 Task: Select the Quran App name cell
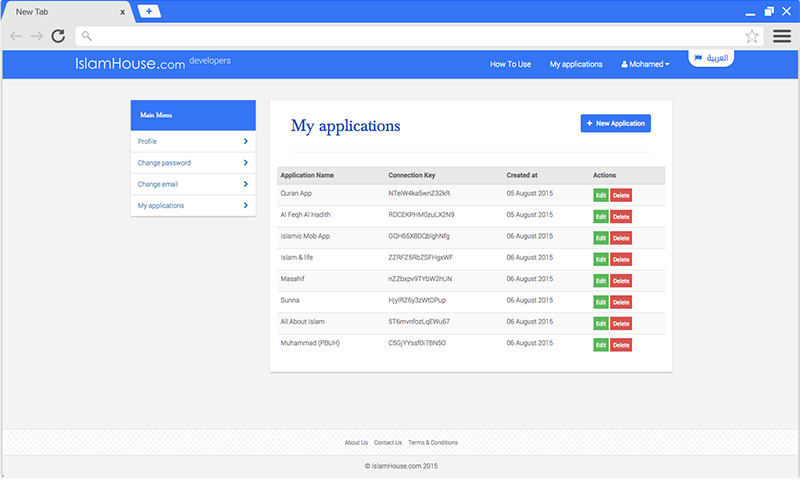click(x=296, y=193)
